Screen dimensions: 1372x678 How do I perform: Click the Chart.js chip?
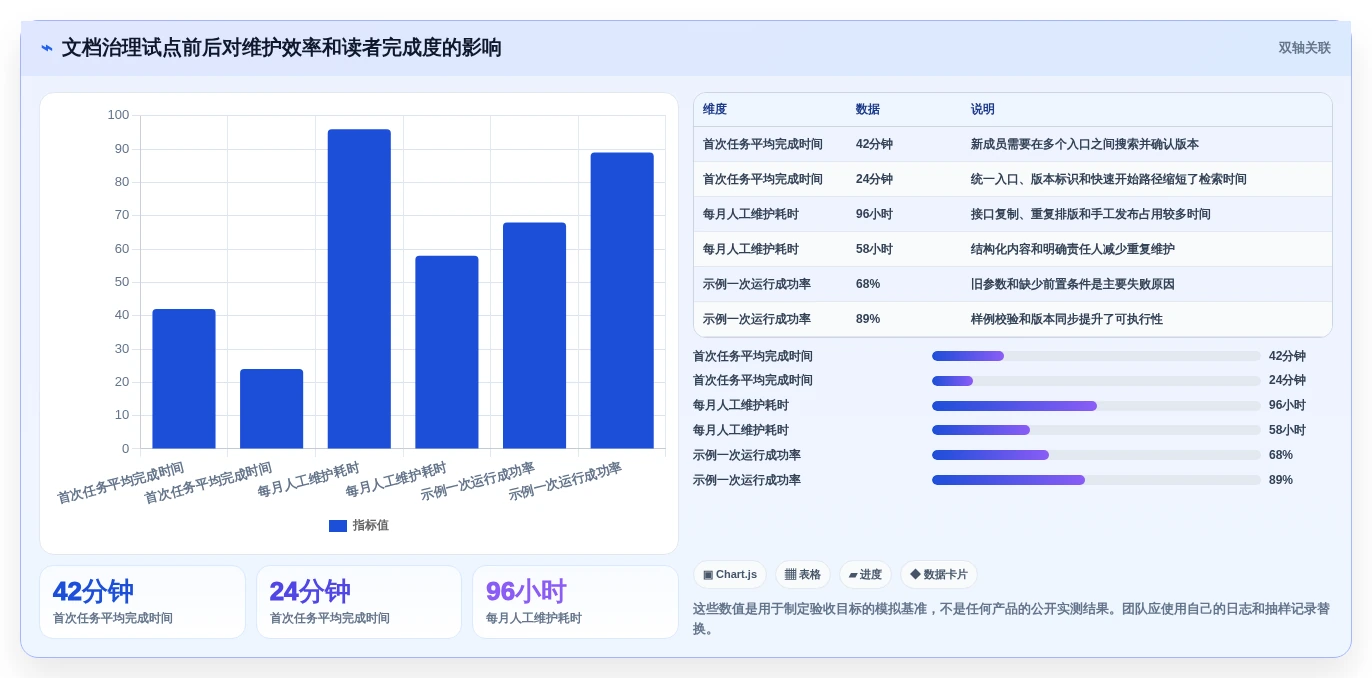[730, 575]
